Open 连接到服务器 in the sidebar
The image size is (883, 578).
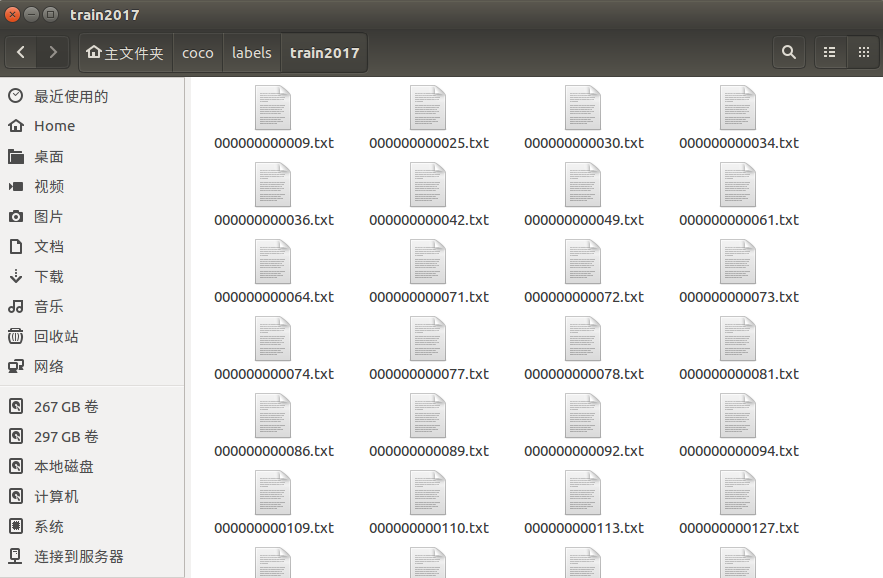click(92, 557)
